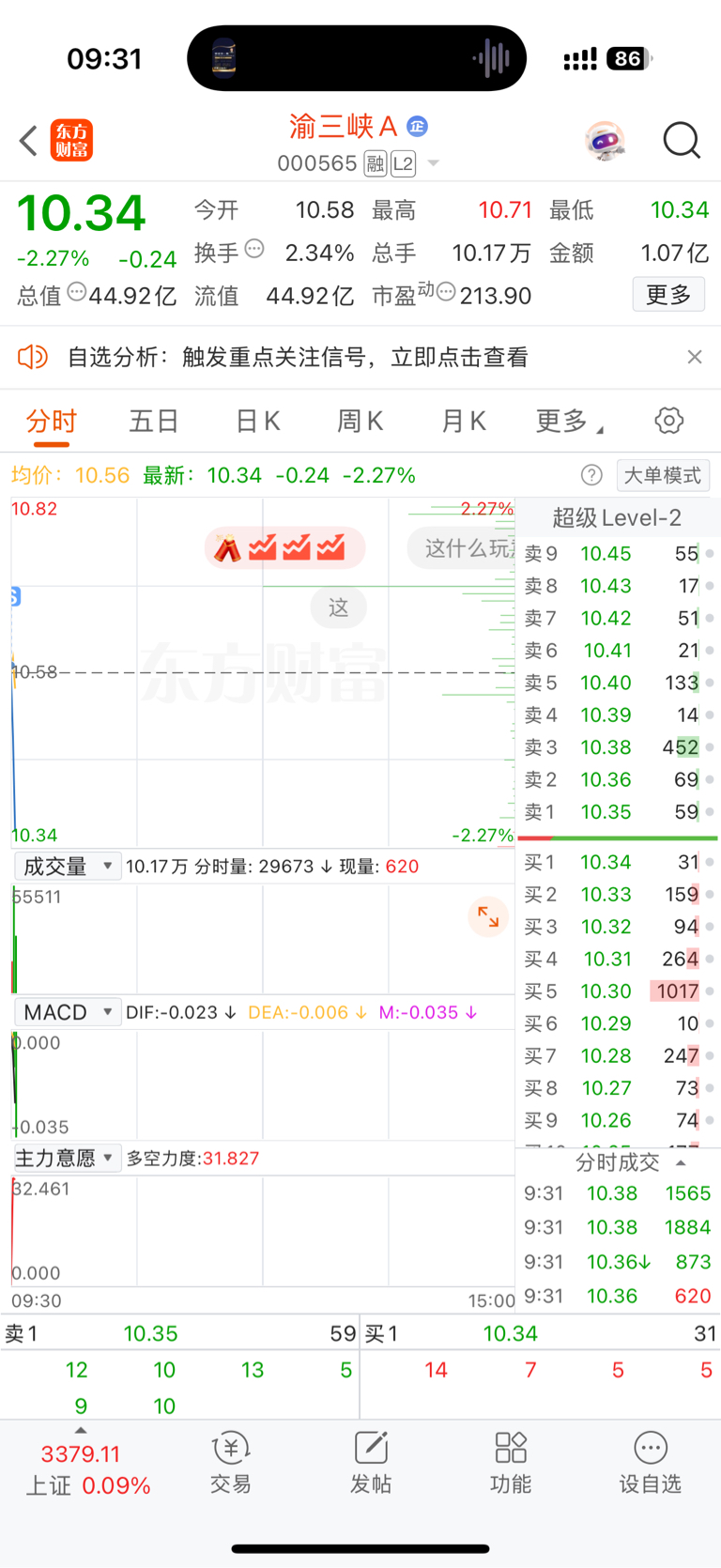Viewport: 721px width, 1568px height.
Task: Tap info icon next to 换手
Action: coord(254,250)
